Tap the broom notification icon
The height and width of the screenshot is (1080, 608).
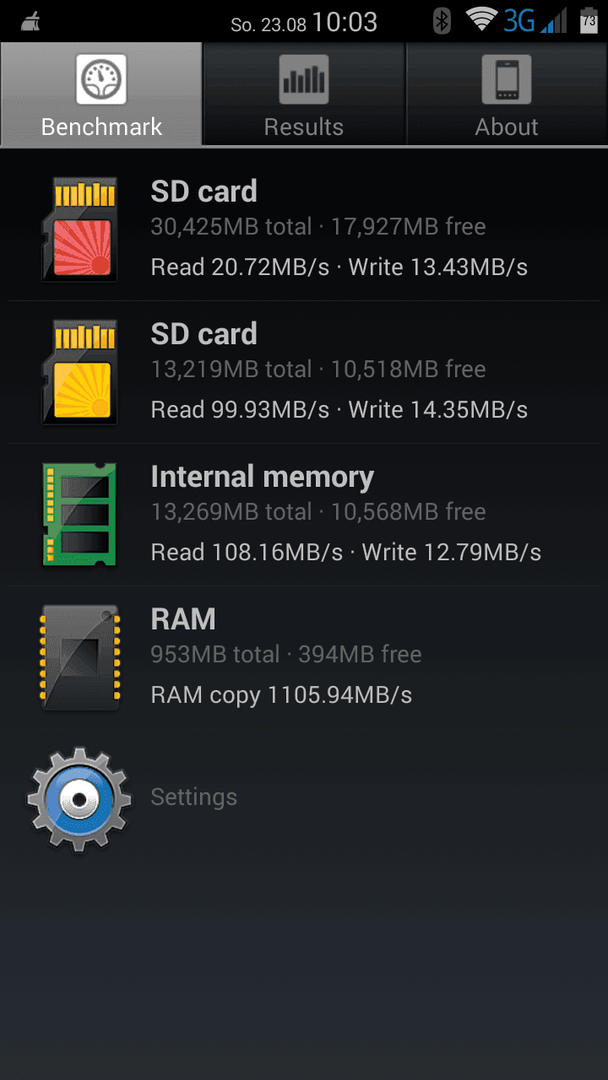click(x=30, y=23)
